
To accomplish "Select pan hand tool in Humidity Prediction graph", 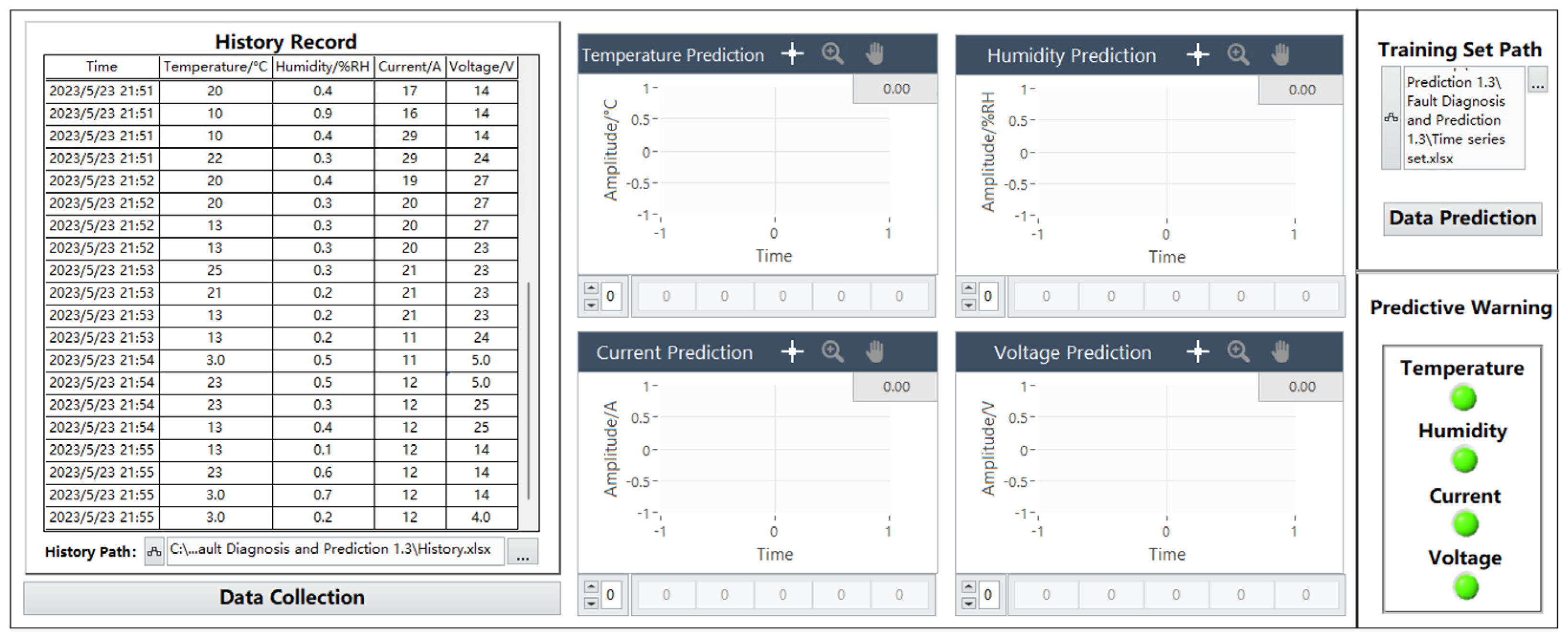I will click(x=1280, y=55).
